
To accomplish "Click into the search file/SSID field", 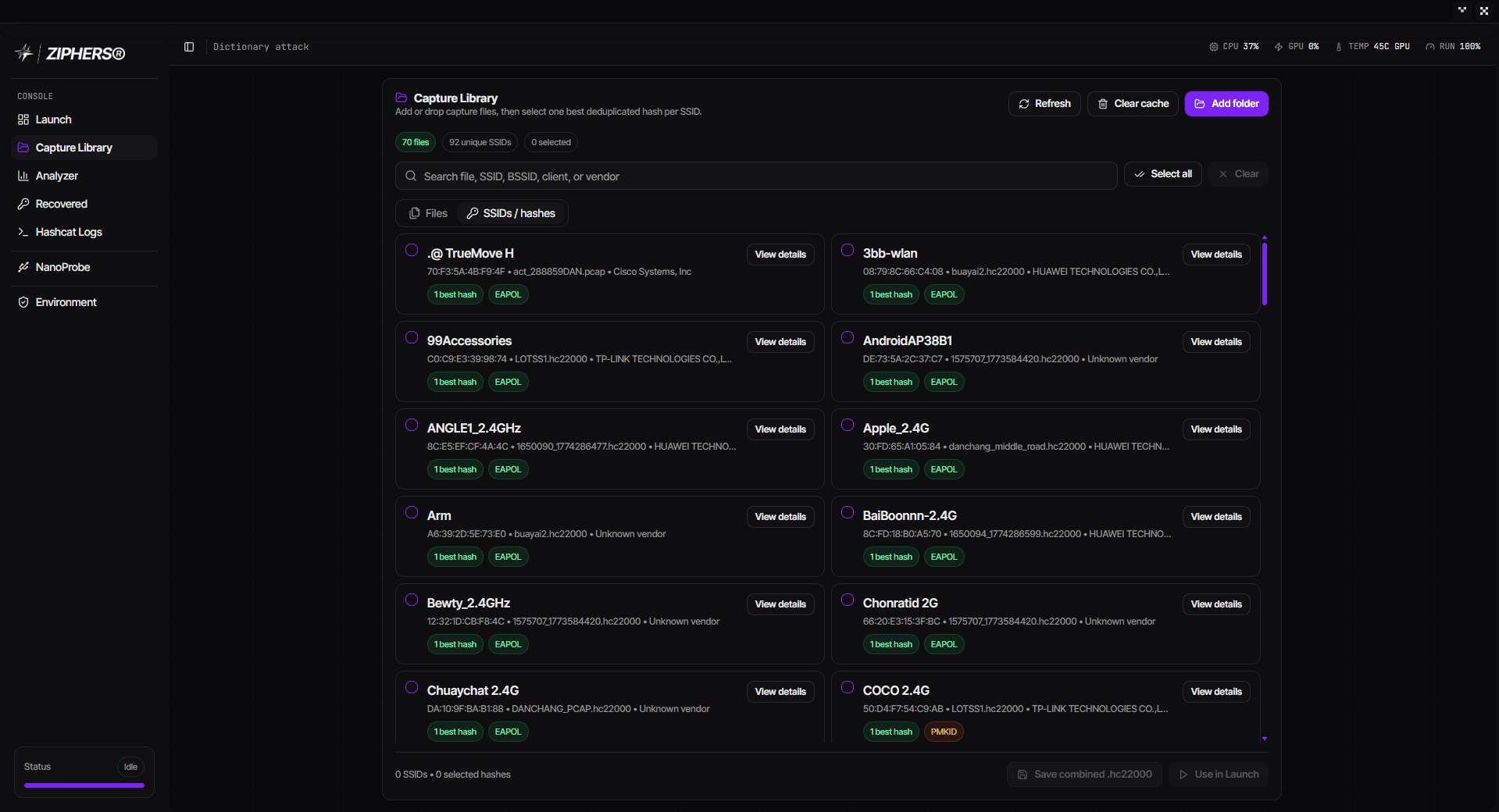I will tap(756, 176).
